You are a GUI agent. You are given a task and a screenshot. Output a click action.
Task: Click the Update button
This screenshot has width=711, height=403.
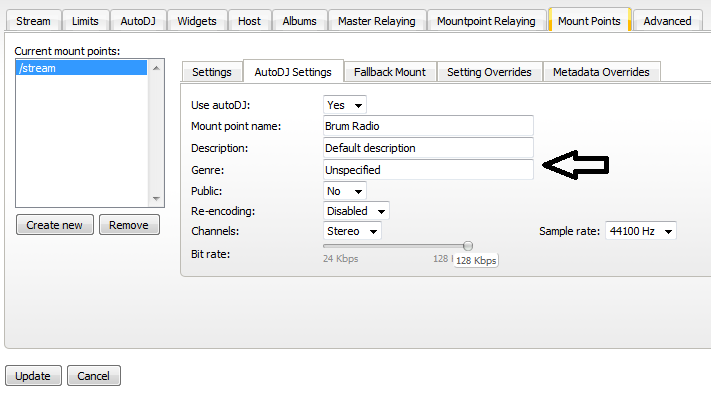click(33, 376)
